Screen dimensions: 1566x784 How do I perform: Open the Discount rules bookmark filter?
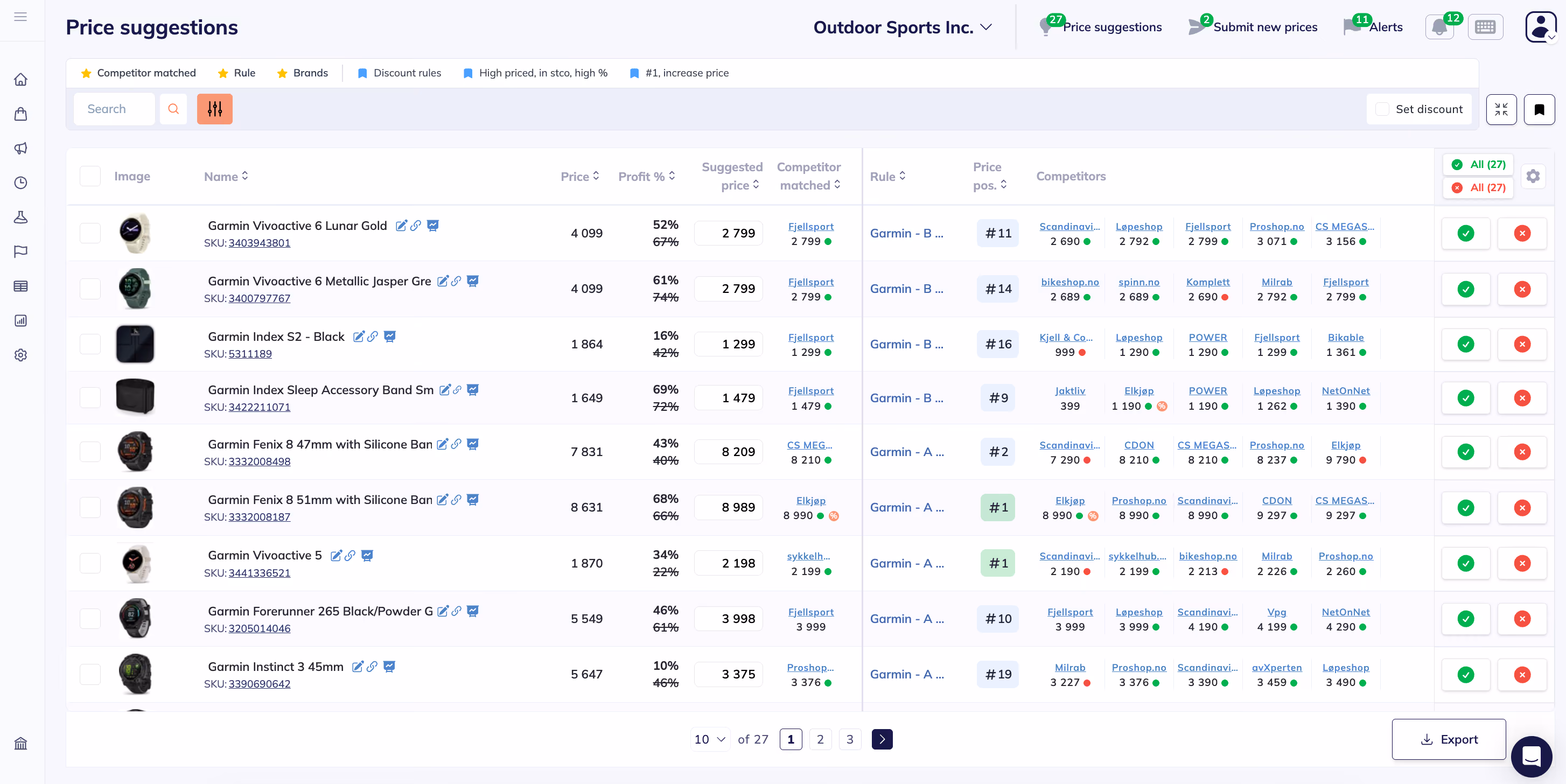click(x=400, y=73)
